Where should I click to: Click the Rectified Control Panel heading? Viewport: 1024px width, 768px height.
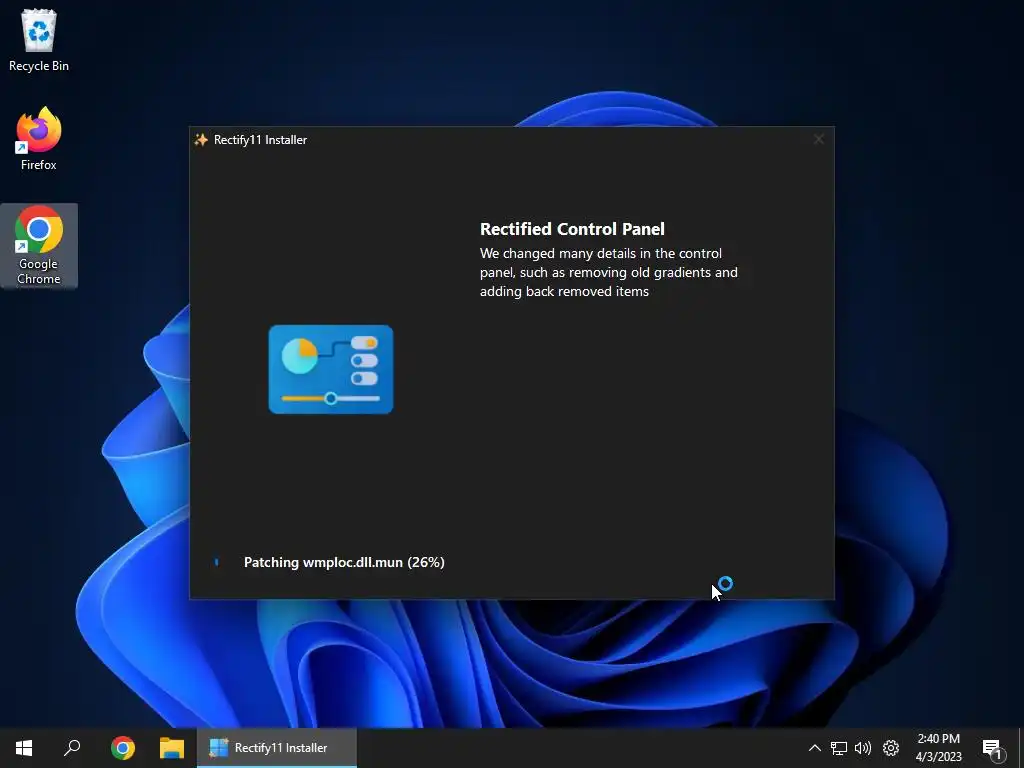572,229
